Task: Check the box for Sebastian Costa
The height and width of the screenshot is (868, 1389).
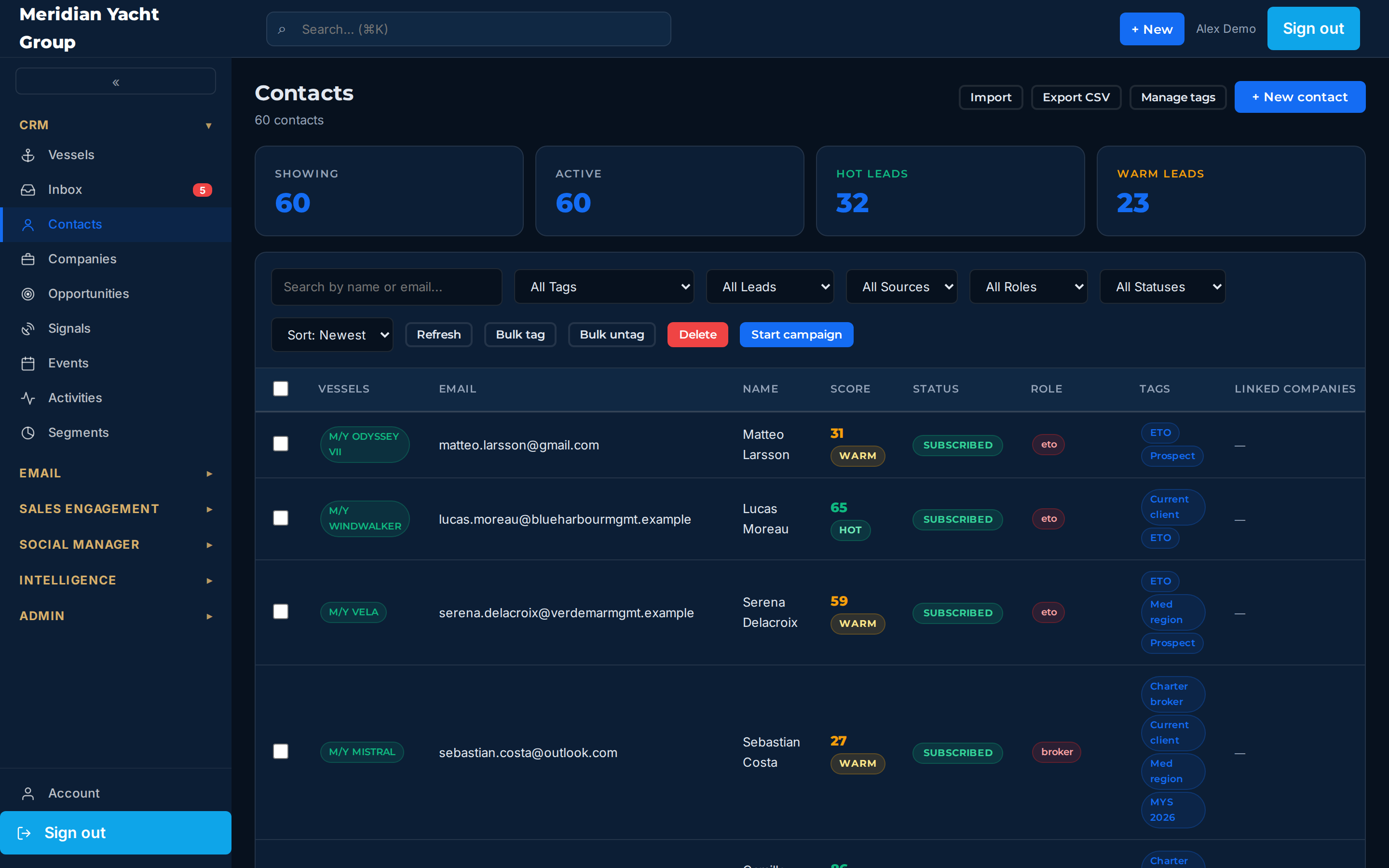Action: pyautogui.click(x=281, y=751)
